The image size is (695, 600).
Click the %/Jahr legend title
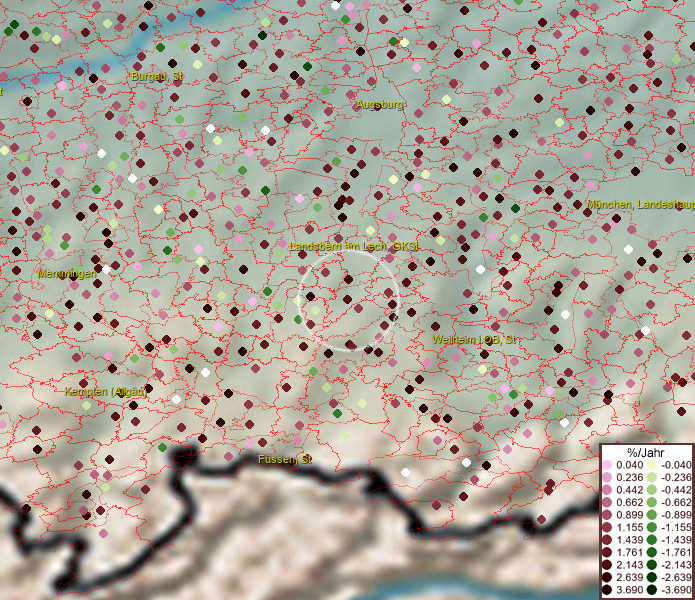[x=646, y=451]
